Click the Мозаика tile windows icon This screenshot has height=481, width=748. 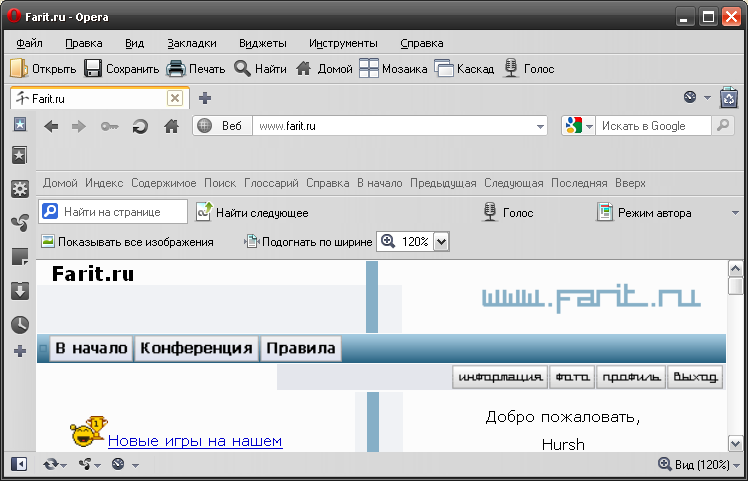coord(369,68)
